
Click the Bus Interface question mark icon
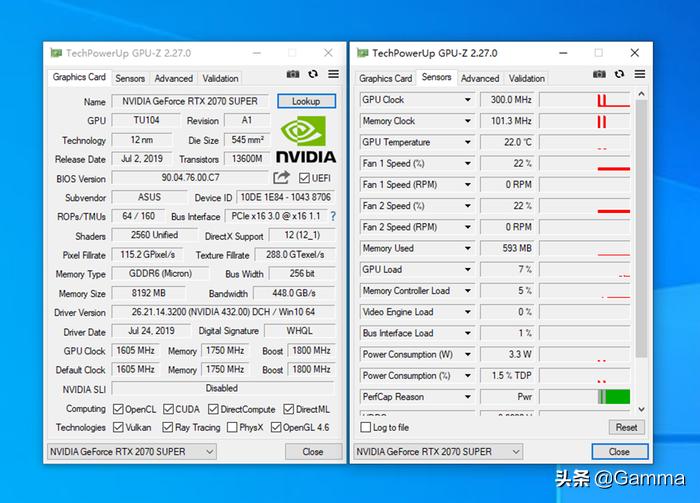pyautogui.click(x=333, y=216)
